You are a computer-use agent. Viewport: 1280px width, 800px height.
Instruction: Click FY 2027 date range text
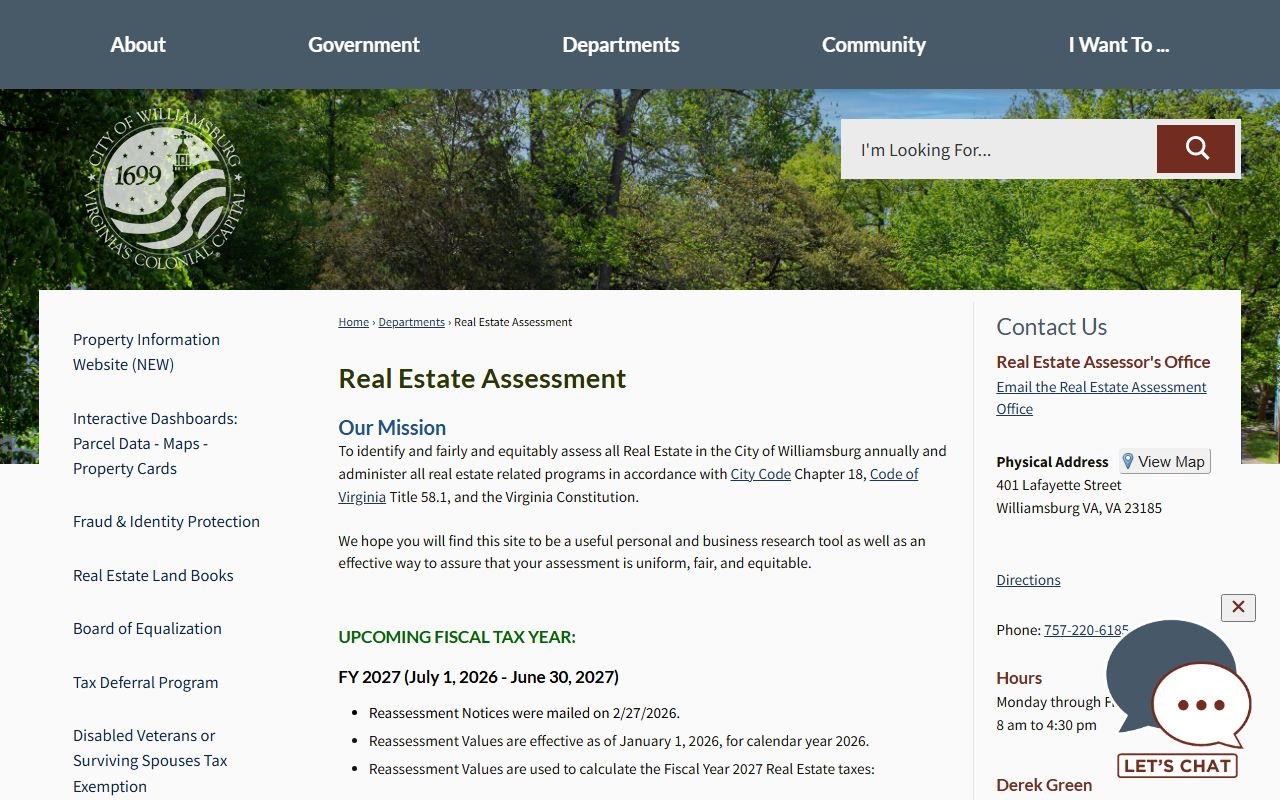478,677
